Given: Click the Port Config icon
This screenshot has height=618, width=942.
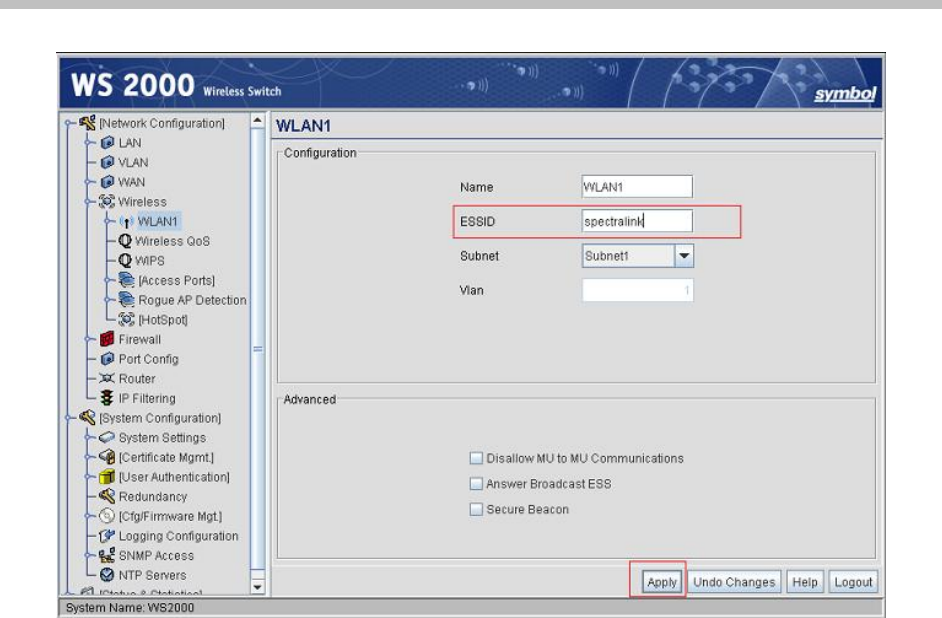Looking at the screenshot, I should pos(107,359).
